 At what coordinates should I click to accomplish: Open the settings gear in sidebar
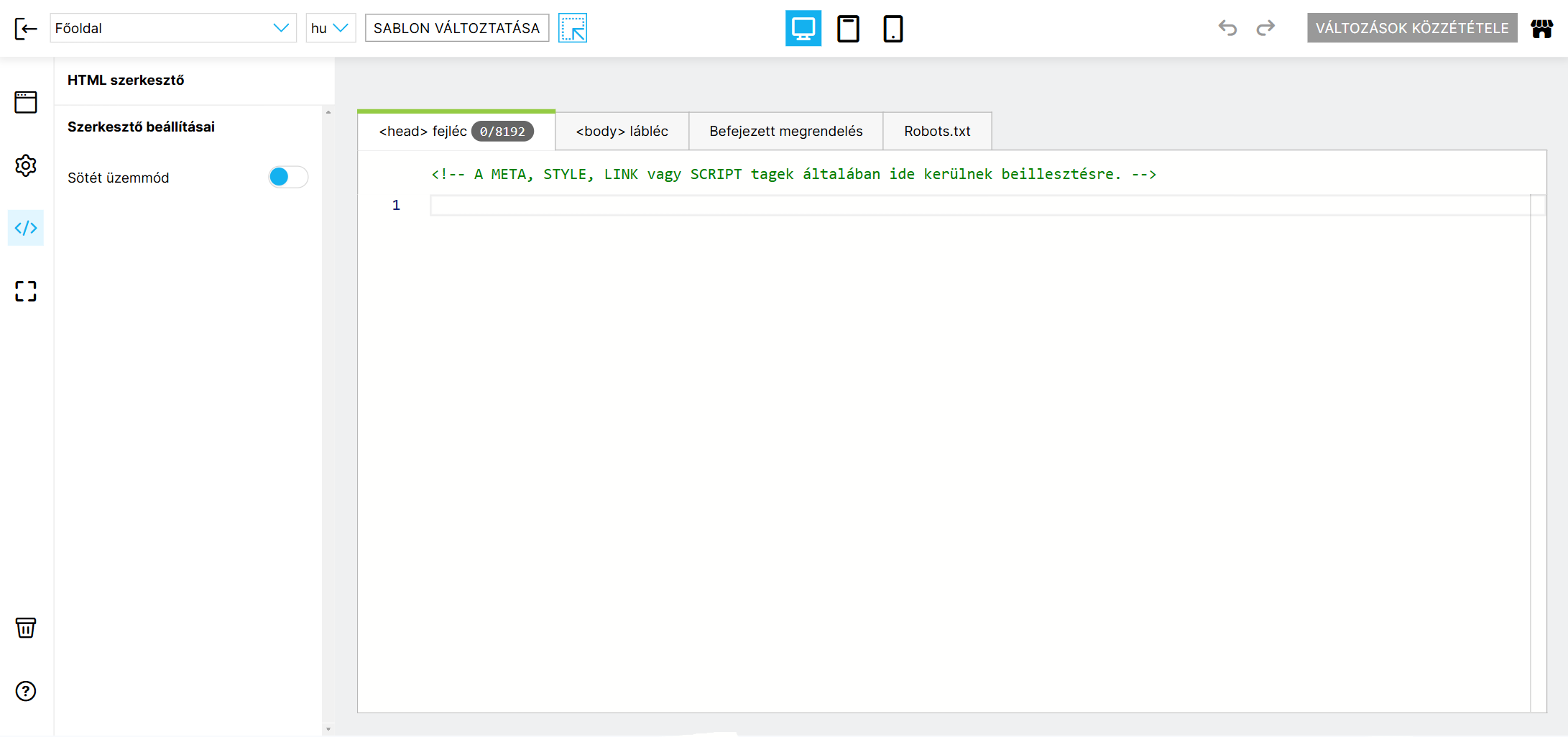pos(26,165)
